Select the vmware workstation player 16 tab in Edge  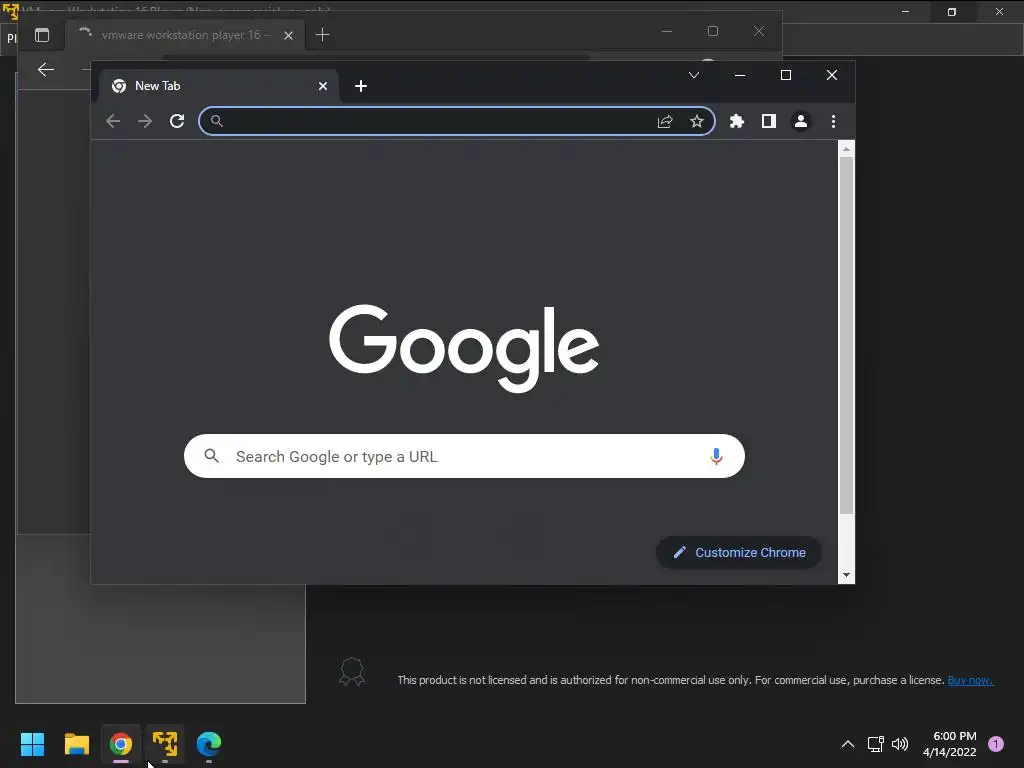185,35
